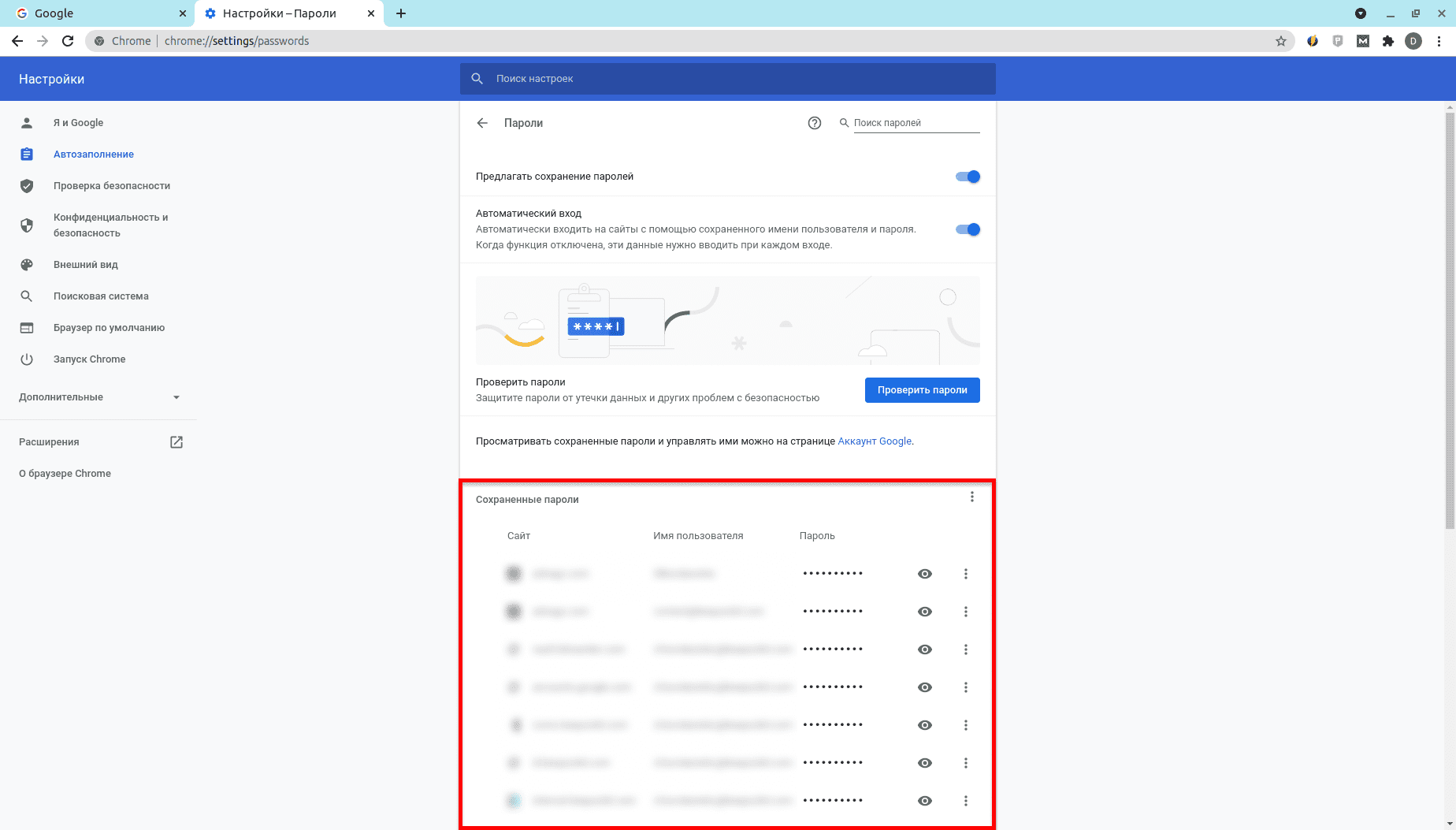Switch to the Google browser tab
Viewport: 1456px width, 830px height.
pos(95,13)
